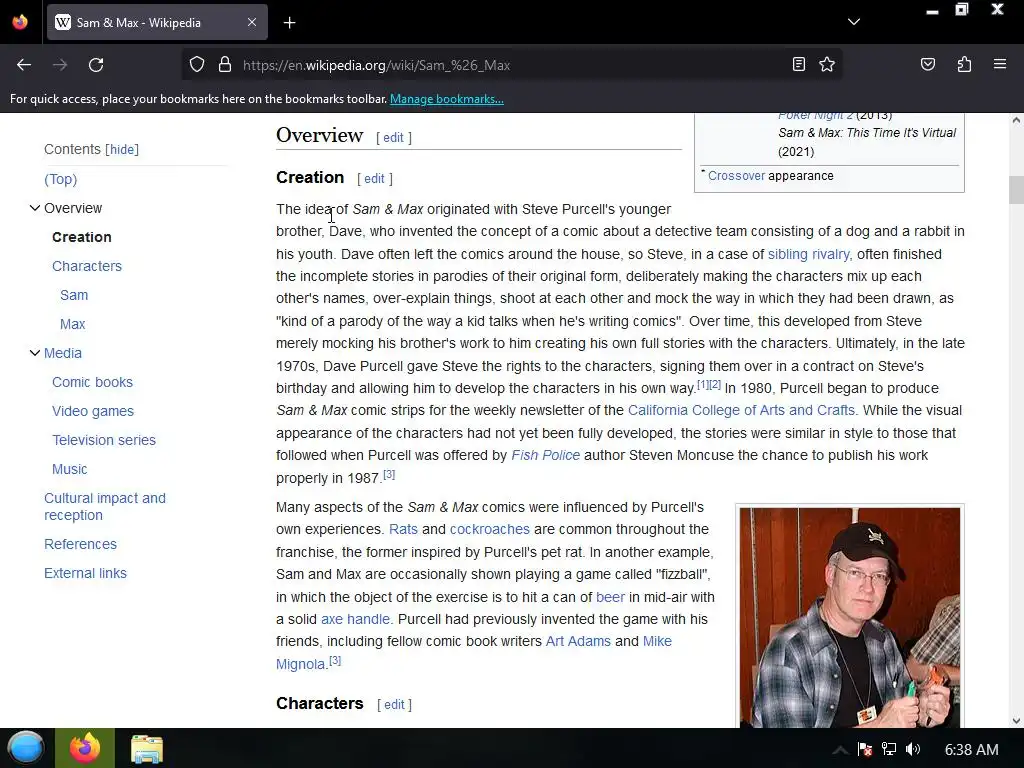
Task: Select the Sam & Max - Wikipedia tab
Action: (157, 22)
